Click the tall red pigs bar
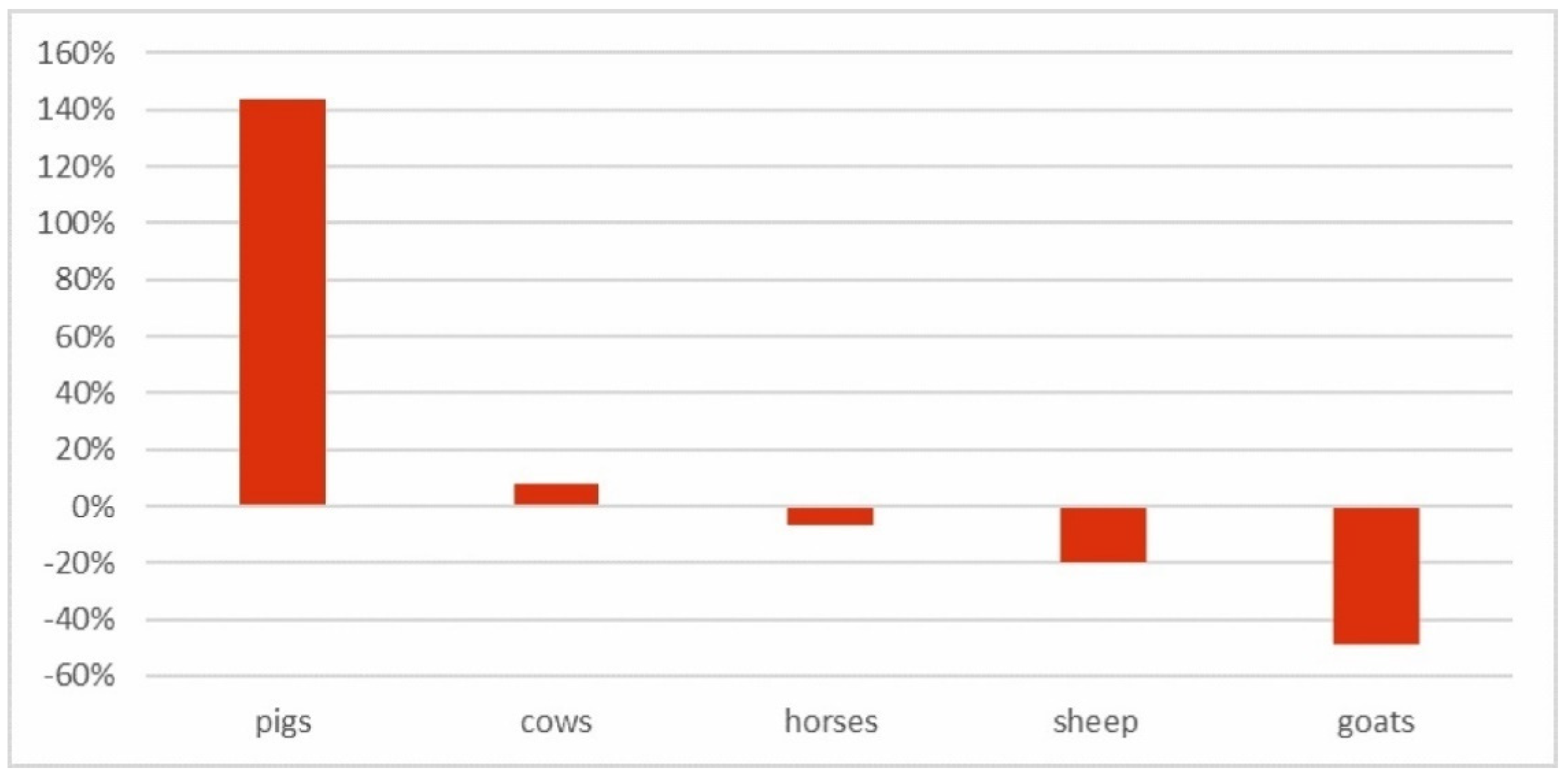The width and height of the screenshot is (1568, 777). pos(282,302)
